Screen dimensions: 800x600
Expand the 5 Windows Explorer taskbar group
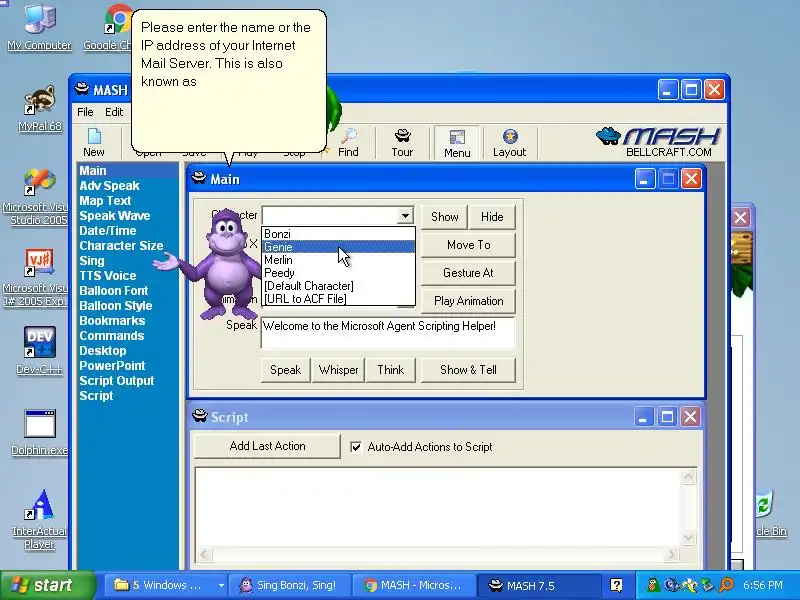coord(167,585)
